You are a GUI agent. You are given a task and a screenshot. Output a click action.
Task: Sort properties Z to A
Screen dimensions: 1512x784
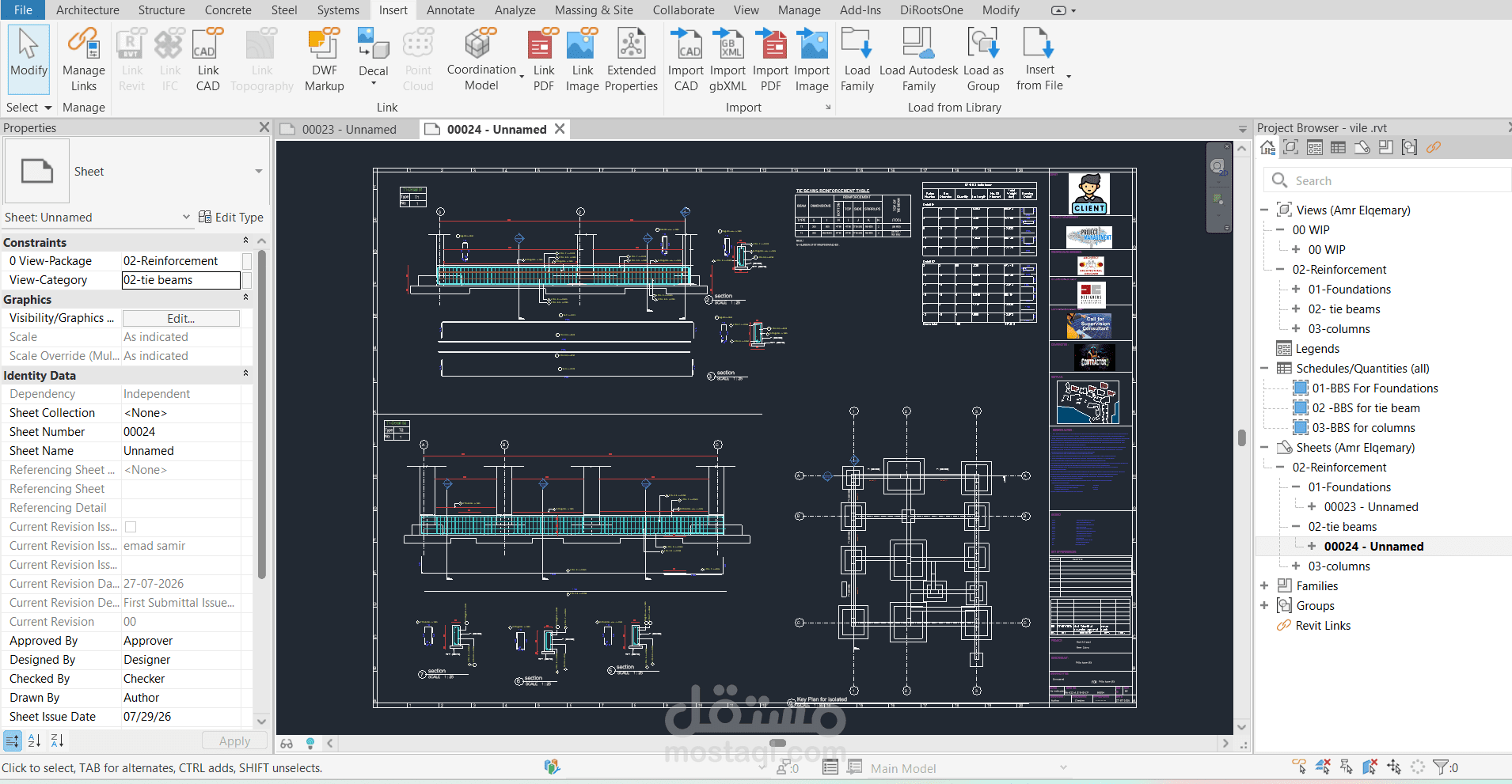coord(57,740)
